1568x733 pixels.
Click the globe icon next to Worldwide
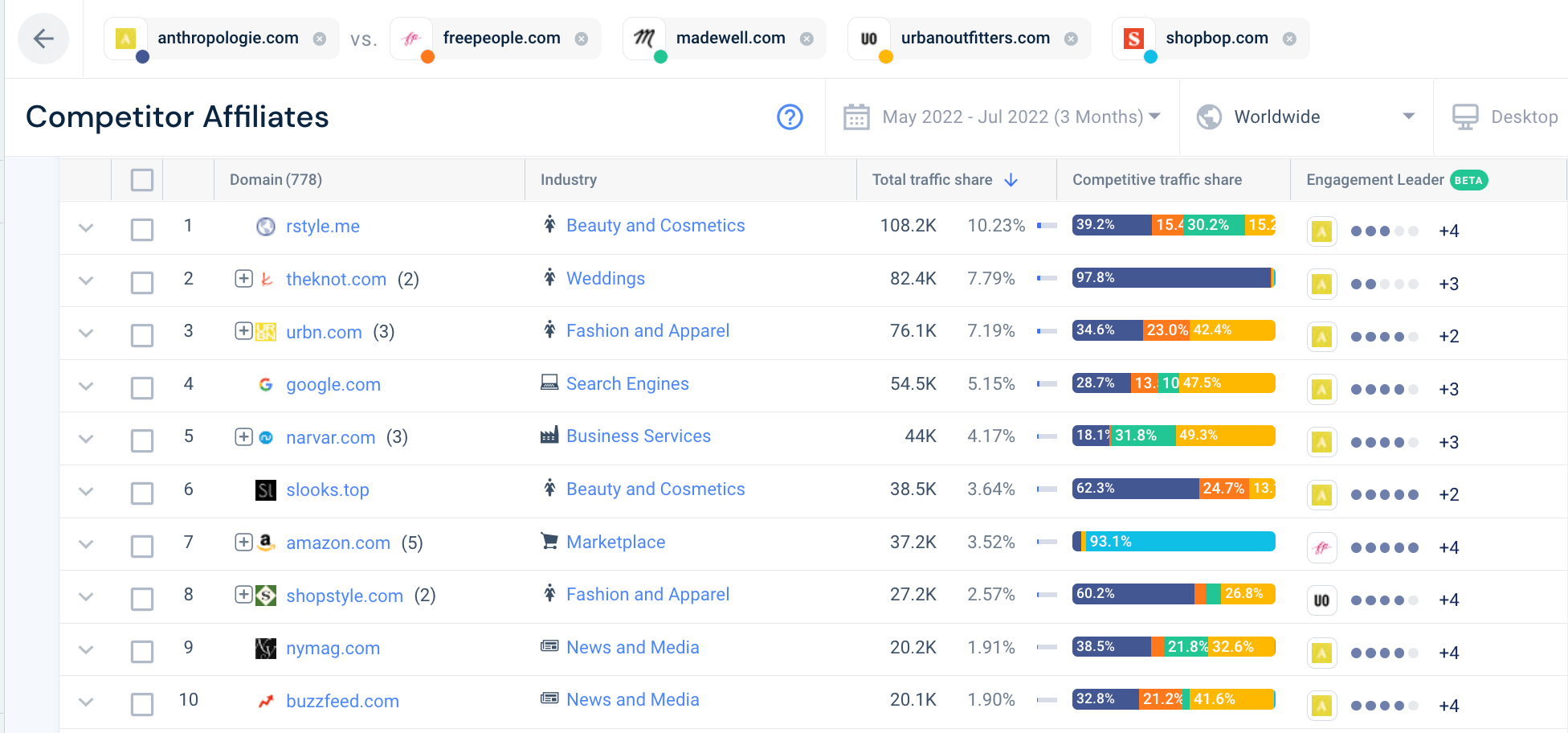[1209, 117]
